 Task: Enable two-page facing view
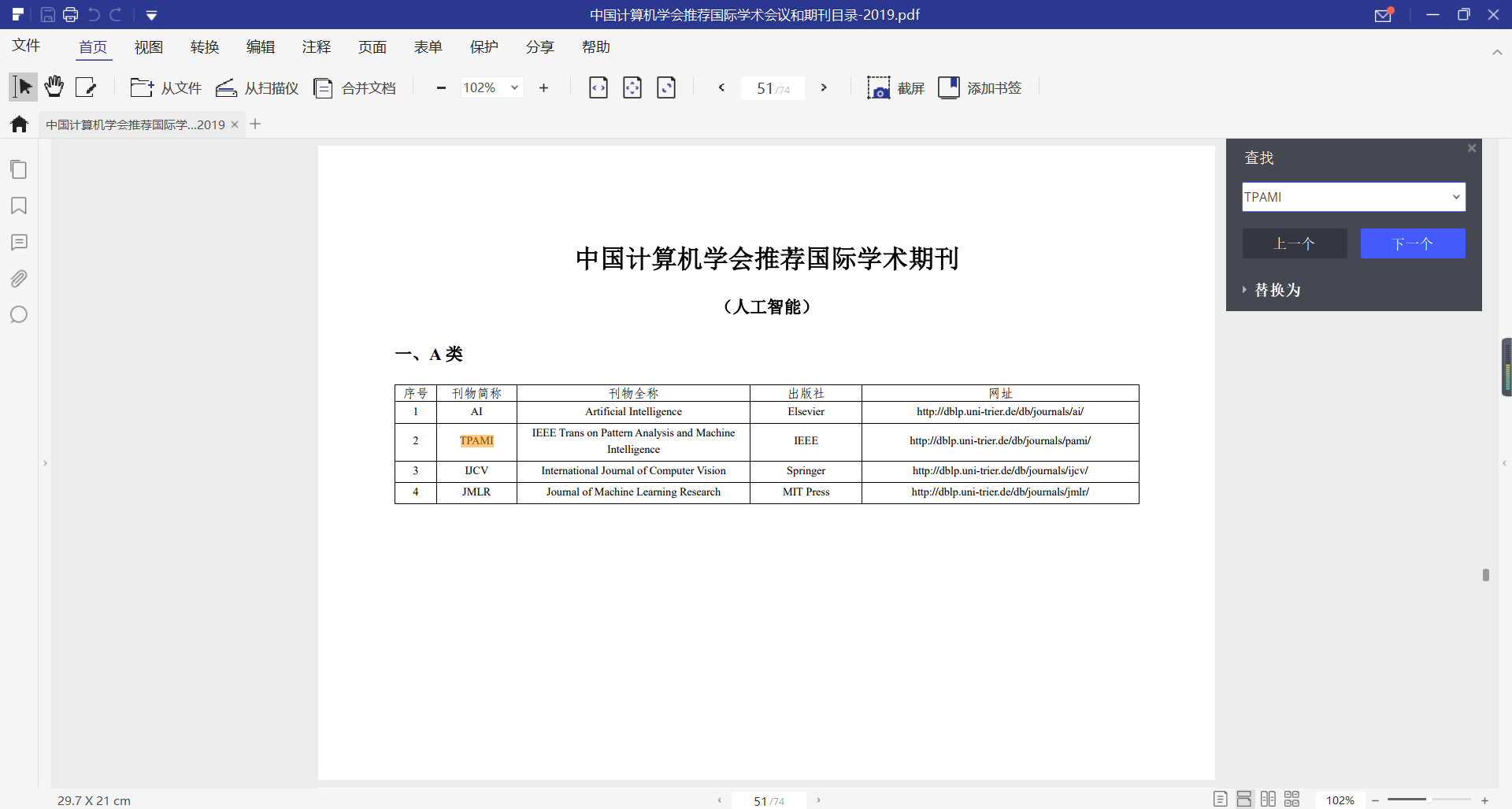point(1269,799)
